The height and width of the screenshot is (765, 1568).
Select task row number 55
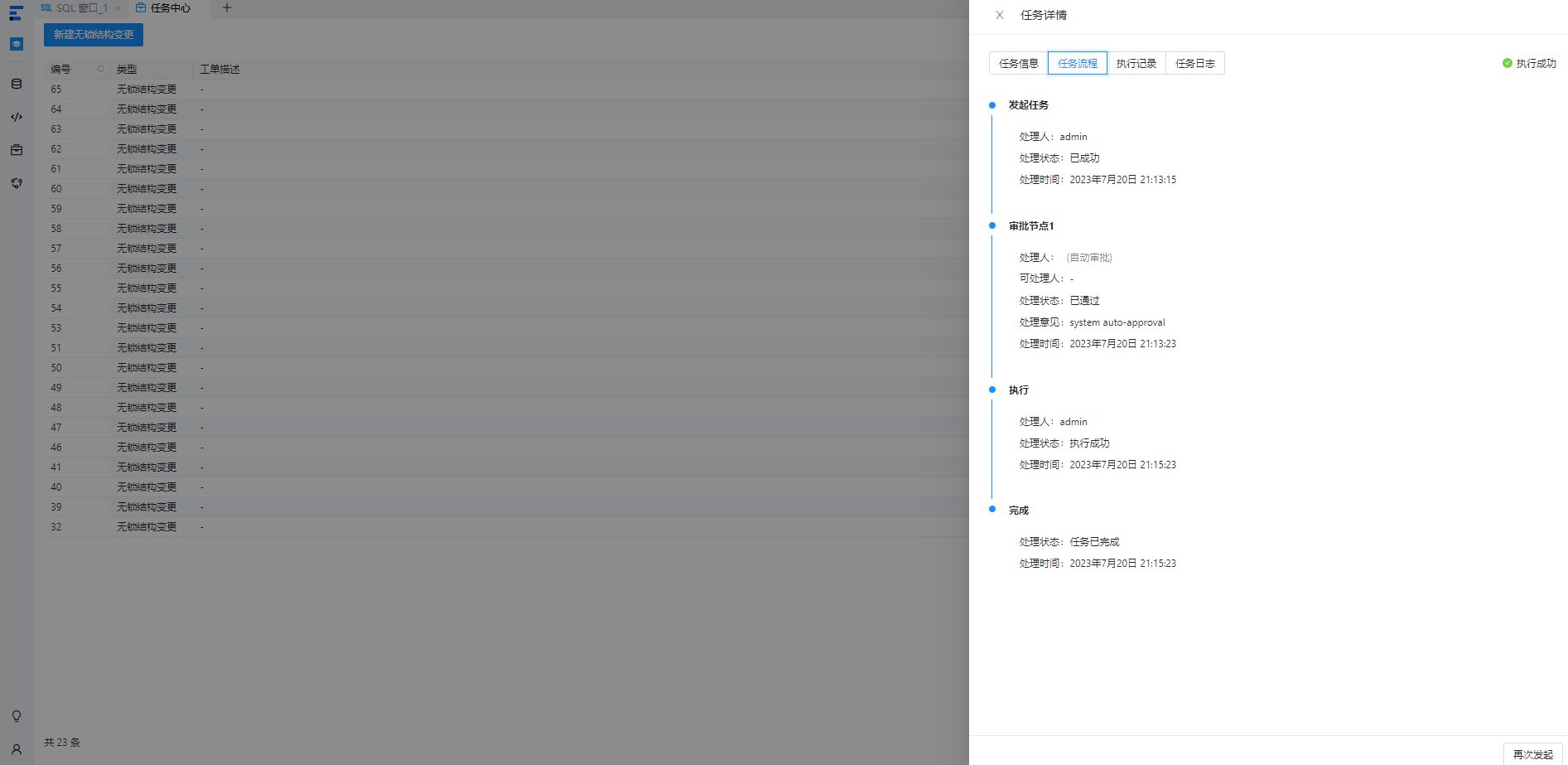tap(505, 288)
